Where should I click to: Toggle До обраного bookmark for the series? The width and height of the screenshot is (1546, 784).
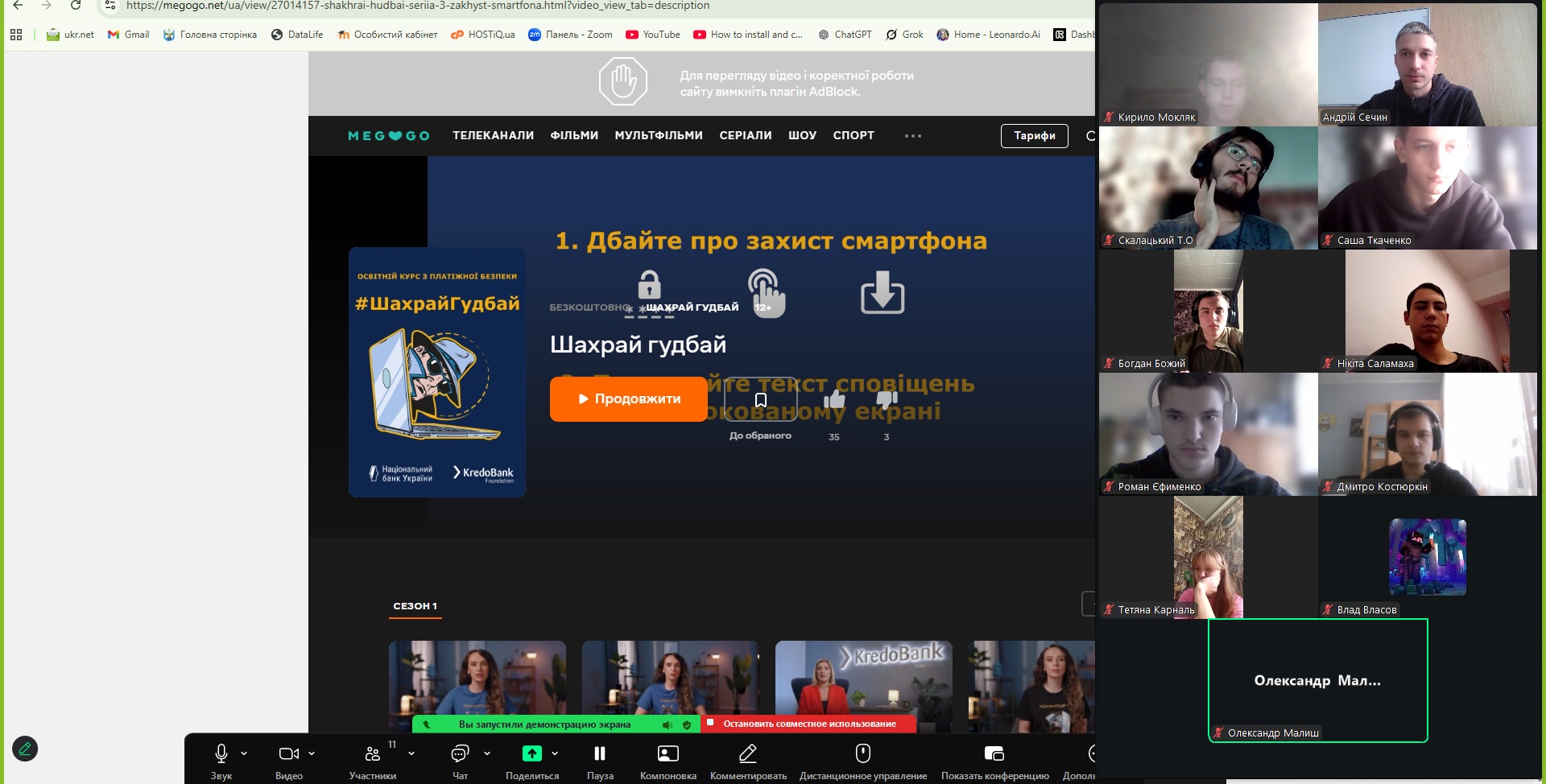pyautogui.click(x=760, y=400)
